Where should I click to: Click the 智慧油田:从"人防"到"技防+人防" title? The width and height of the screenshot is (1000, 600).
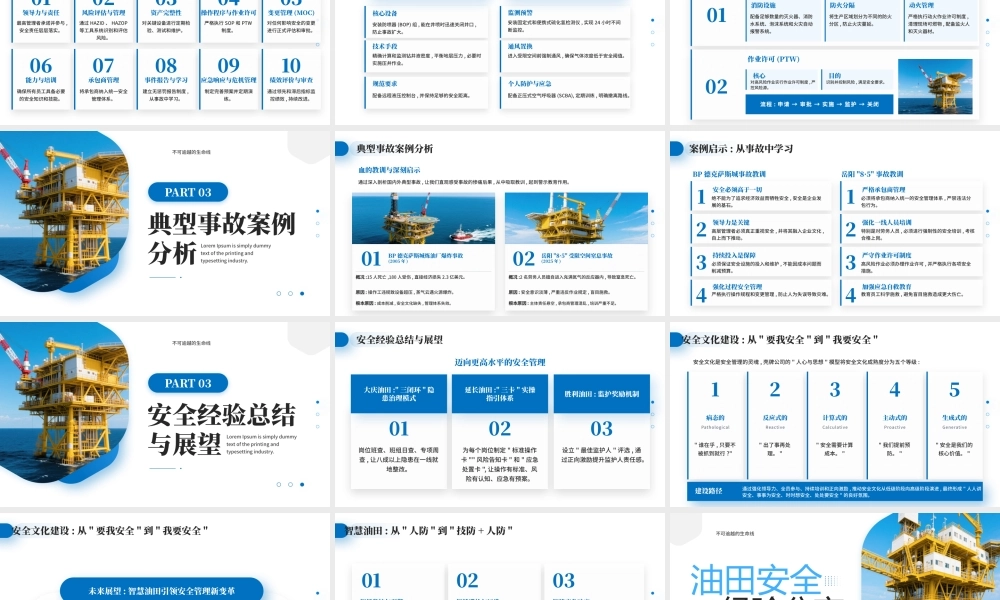tap(429, 530)
